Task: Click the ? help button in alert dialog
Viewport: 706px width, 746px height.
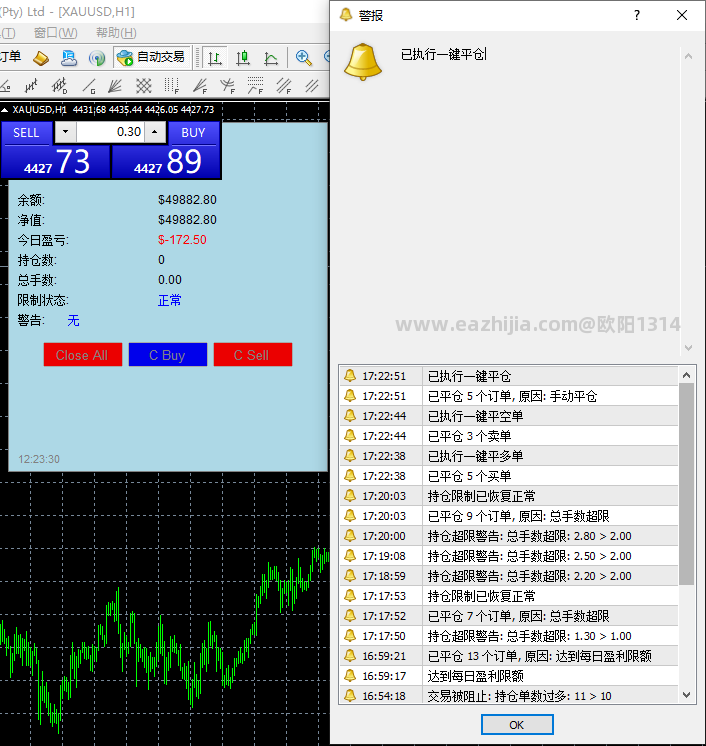Action: click(x=637, y=15)
